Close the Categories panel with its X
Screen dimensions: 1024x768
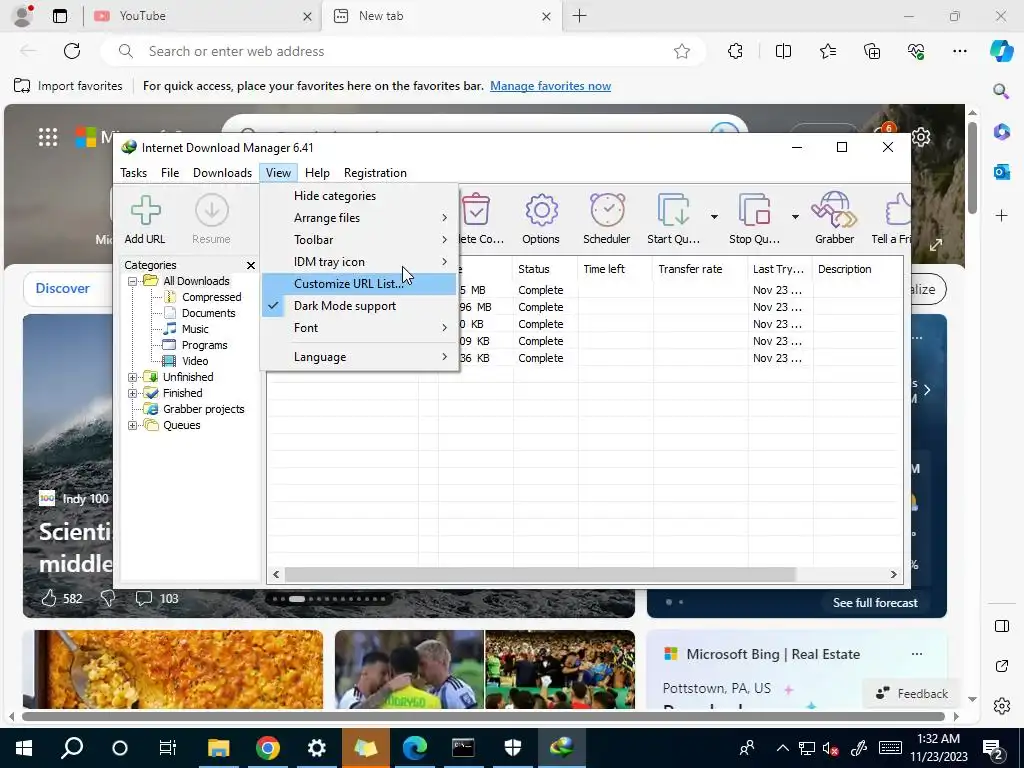251,265
